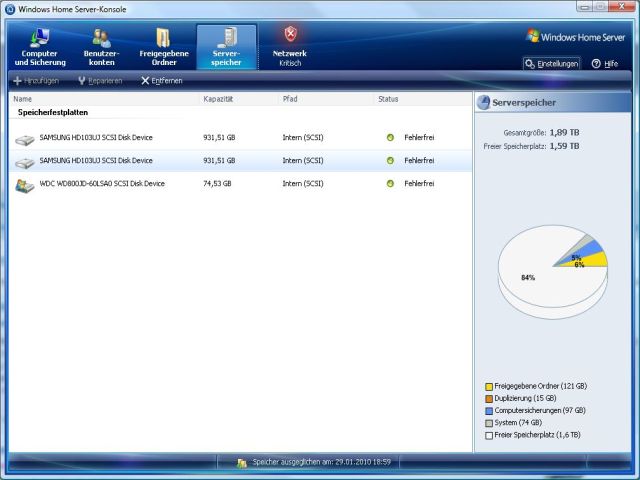Open Hilfe link
The height and width of the screenshot is (480, 640).
(x=611, y=64)
